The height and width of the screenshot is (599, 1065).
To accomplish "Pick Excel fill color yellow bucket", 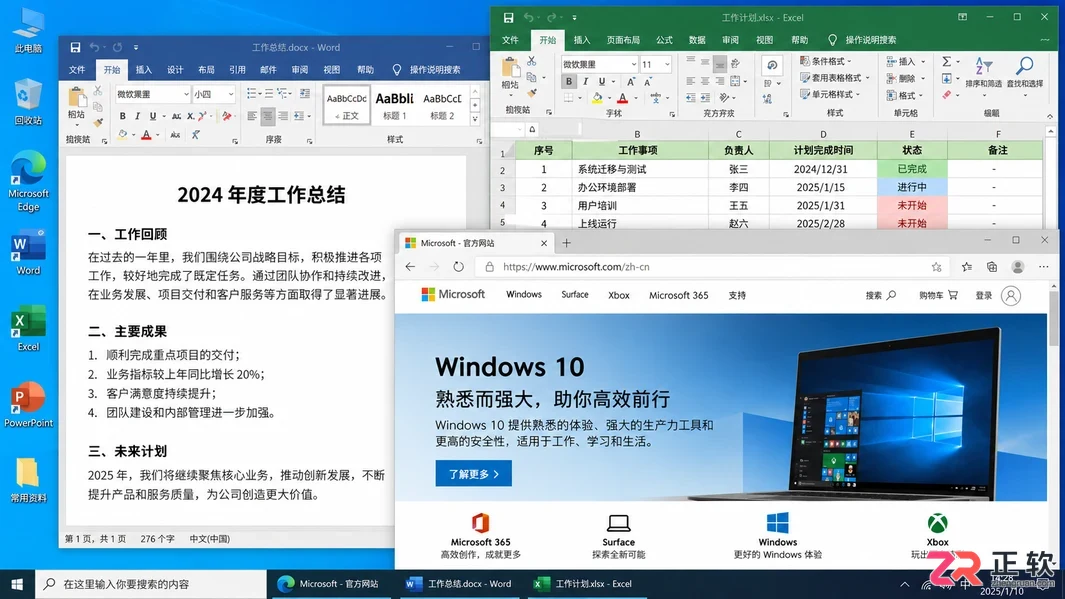I will point(597,98).
